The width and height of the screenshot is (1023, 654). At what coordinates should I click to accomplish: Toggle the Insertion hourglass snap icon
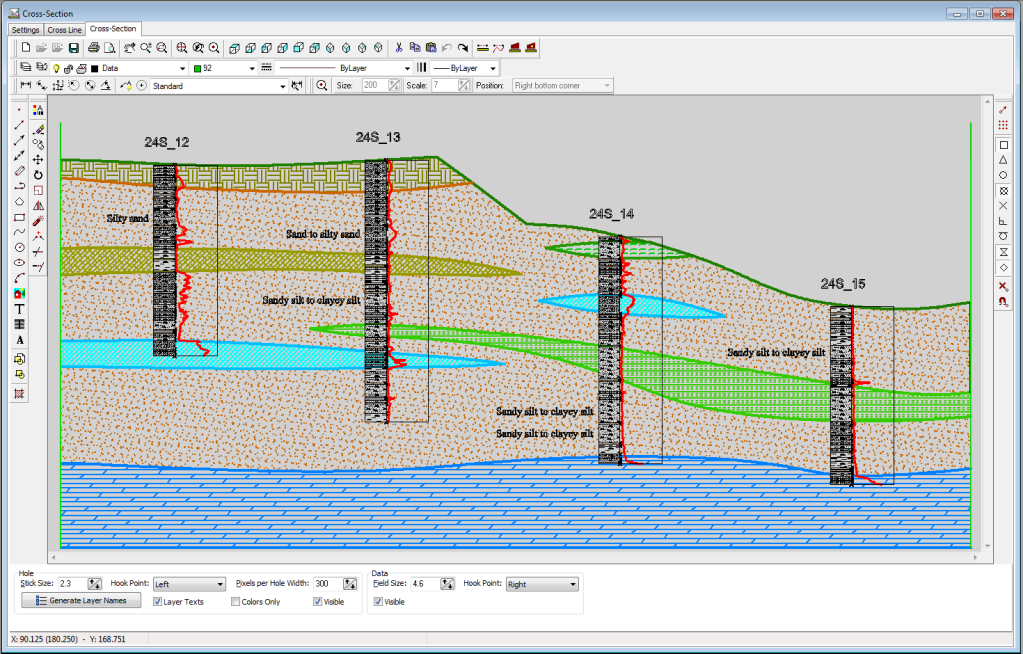tap(1003, 252)
